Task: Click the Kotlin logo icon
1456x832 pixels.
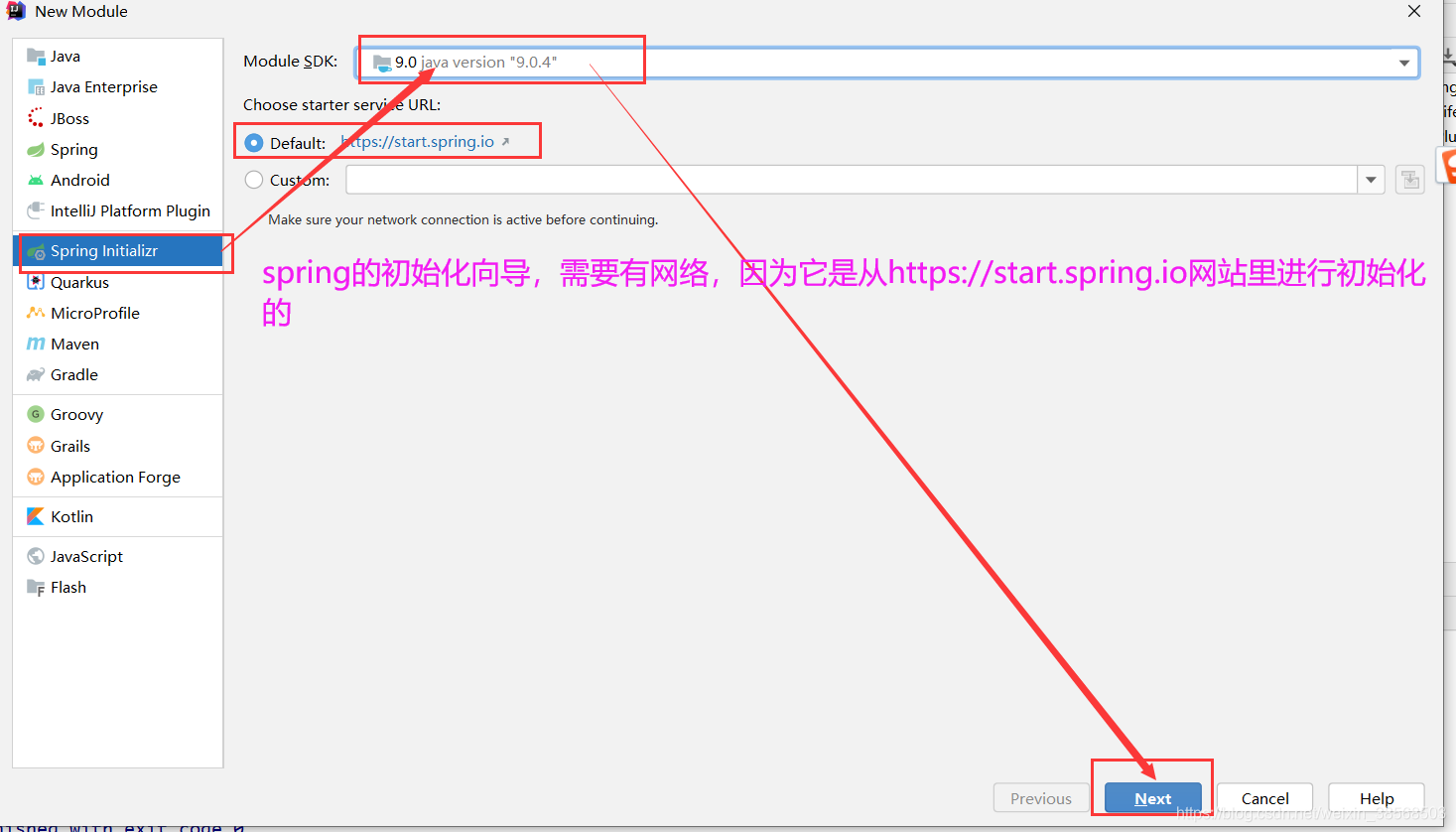Action: 36,516
